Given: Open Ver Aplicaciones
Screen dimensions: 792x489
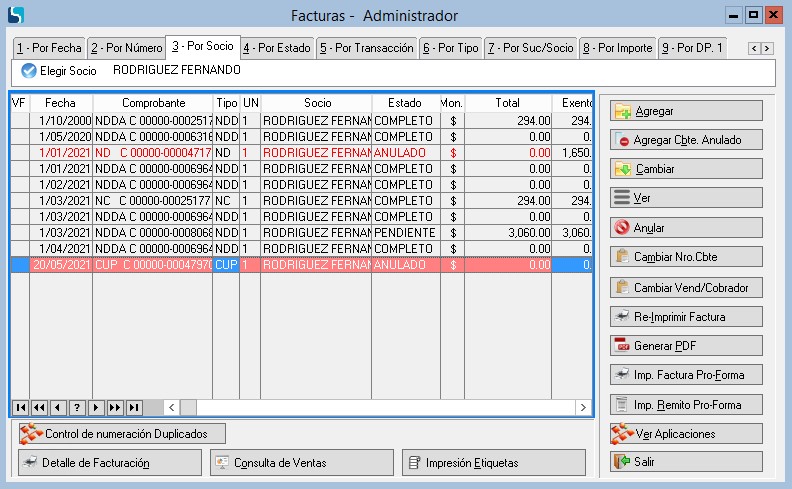Looking at the screenshot, I should click(x=685, y=434).
